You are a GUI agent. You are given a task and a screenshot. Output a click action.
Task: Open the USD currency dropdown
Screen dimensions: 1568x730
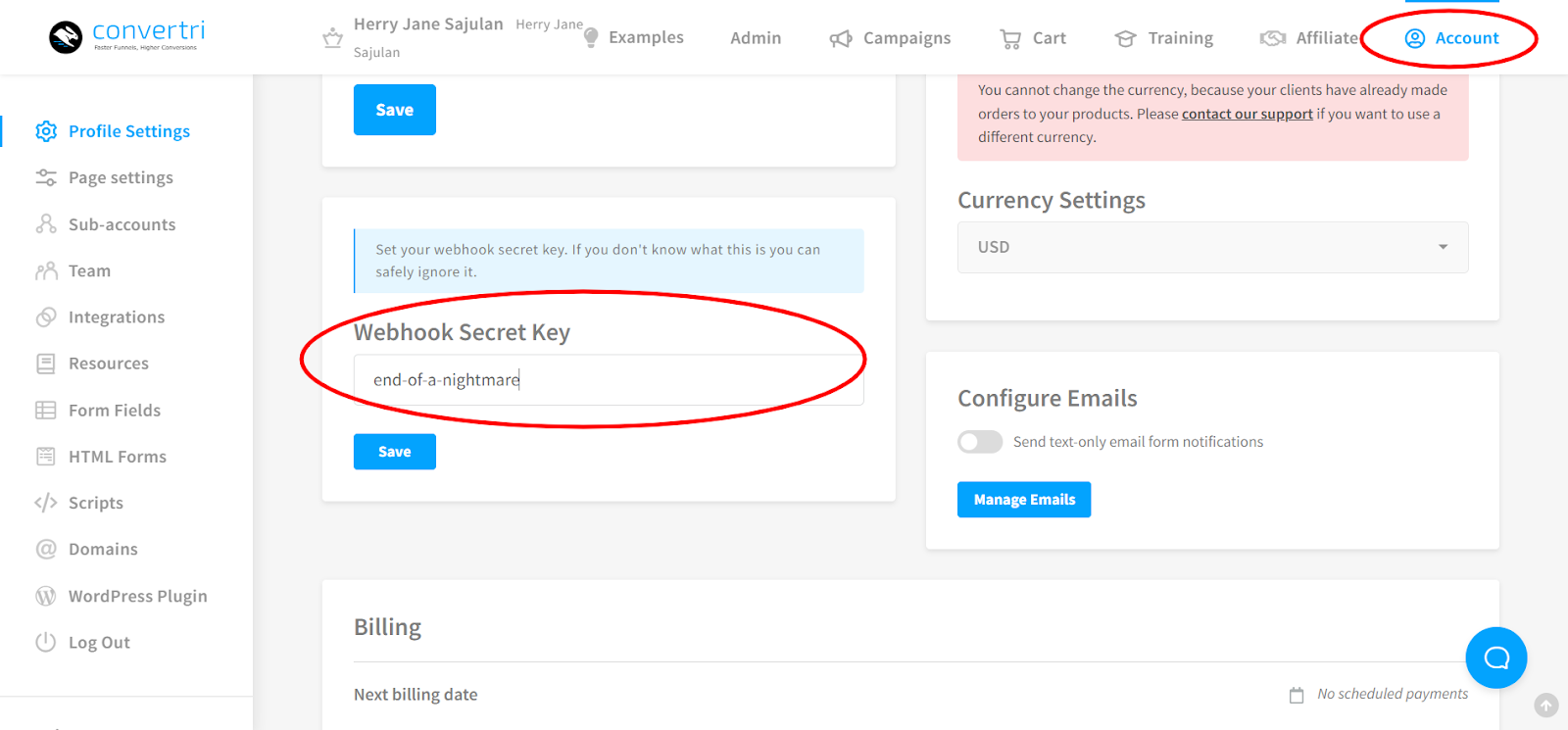pos(1212,247)
